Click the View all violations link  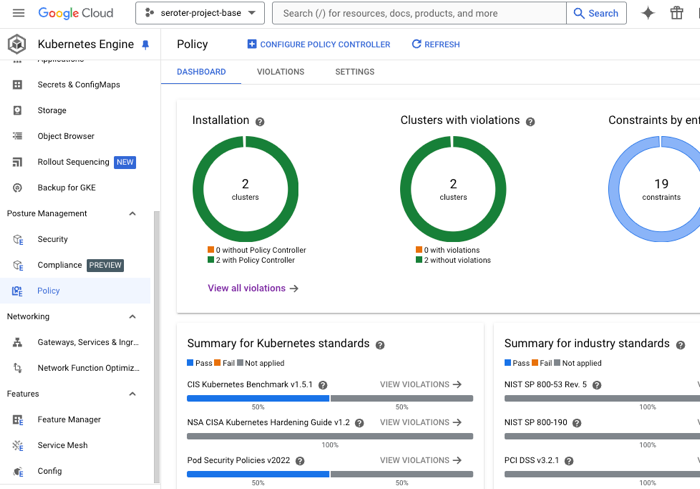[253, 288]
